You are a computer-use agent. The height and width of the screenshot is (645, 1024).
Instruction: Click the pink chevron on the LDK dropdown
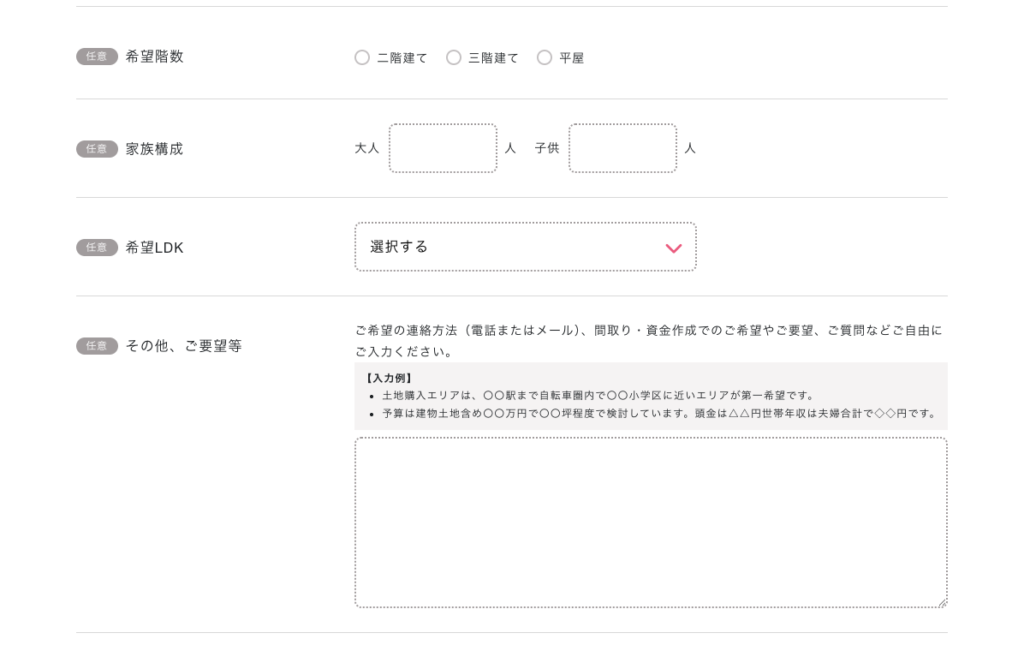point(672,247)
